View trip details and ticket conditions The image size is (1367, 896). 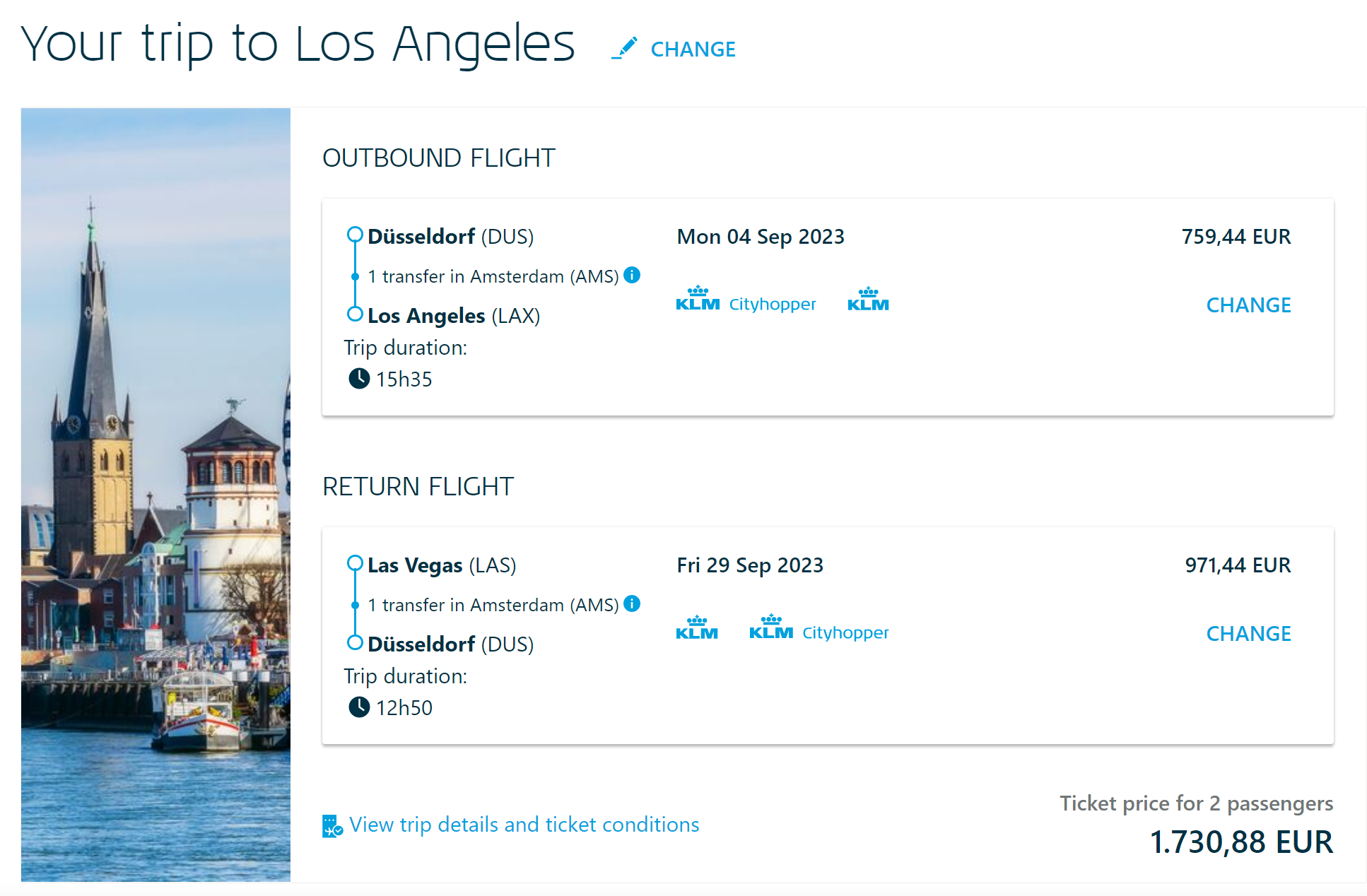(524, 825)
